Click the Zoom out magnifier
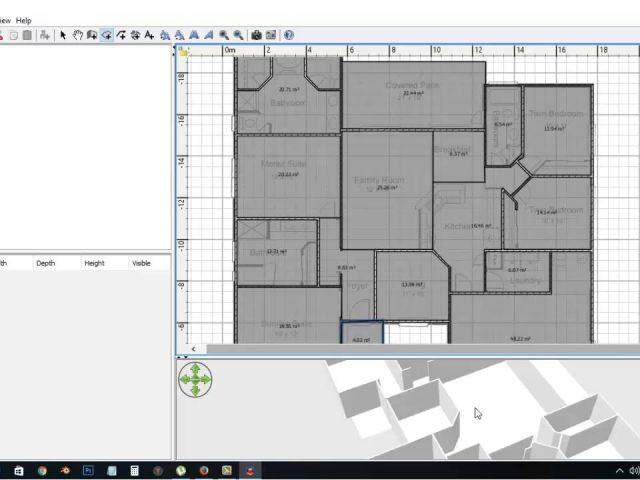This screenshot has height=480, width=640. click(x=238, y=35)
